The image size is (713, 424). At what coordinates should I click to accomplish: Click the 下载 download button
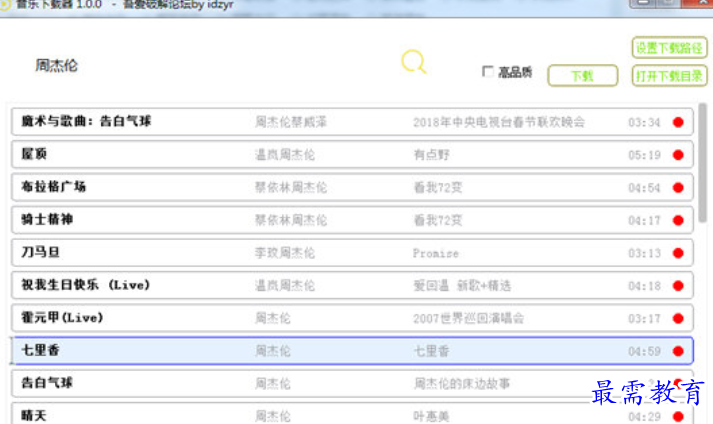582,76
